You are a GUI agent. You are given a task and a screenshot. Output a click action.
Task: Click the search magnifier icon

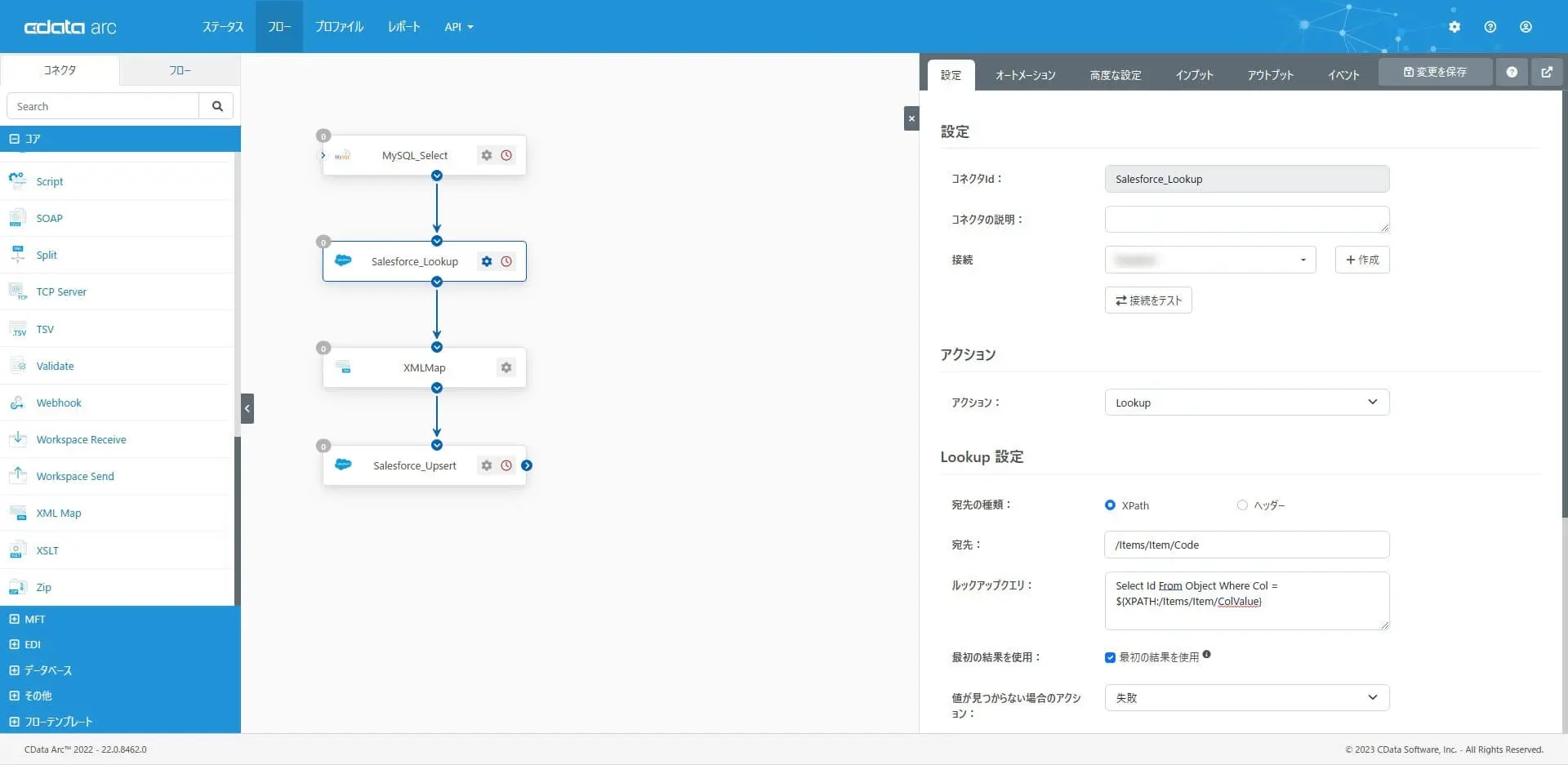coord(216,105)
